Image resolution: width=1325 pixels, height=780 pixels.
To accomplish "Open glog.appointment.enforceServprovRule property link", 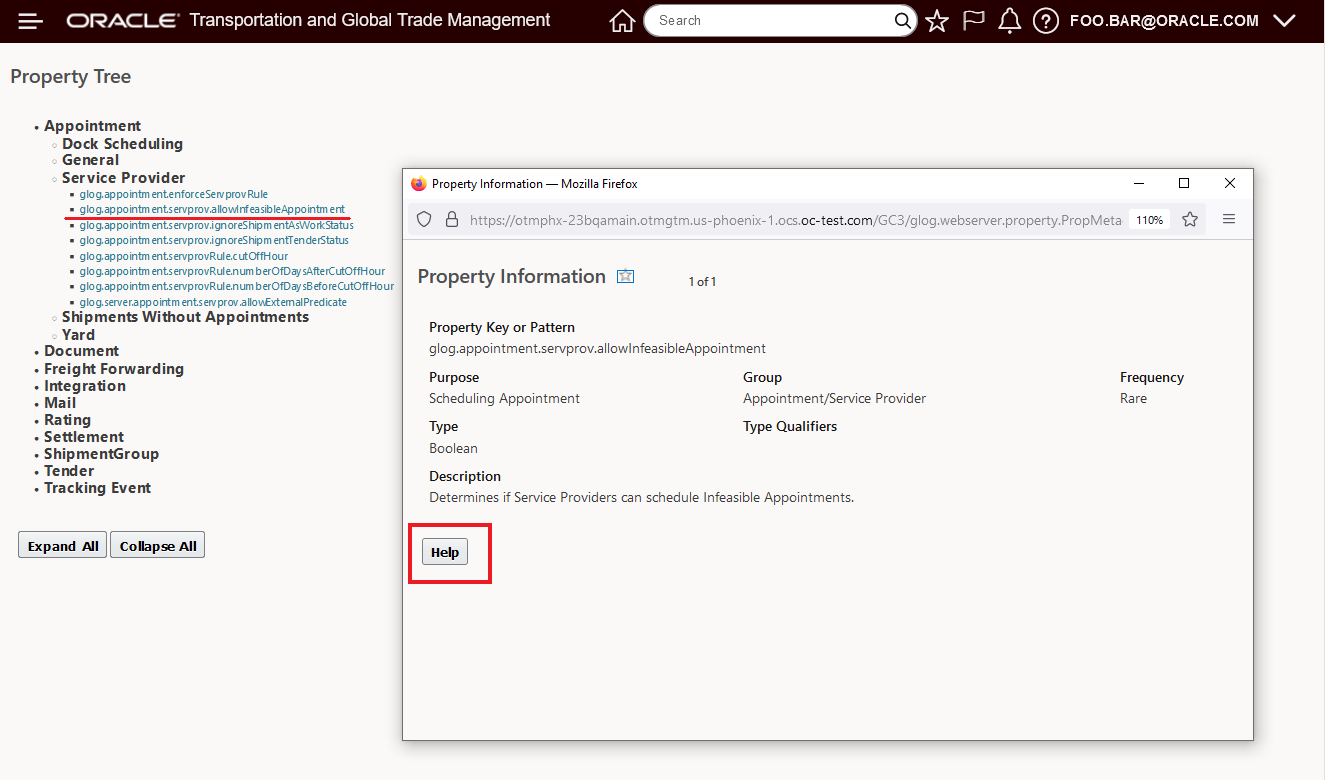I will coord(174,194).
